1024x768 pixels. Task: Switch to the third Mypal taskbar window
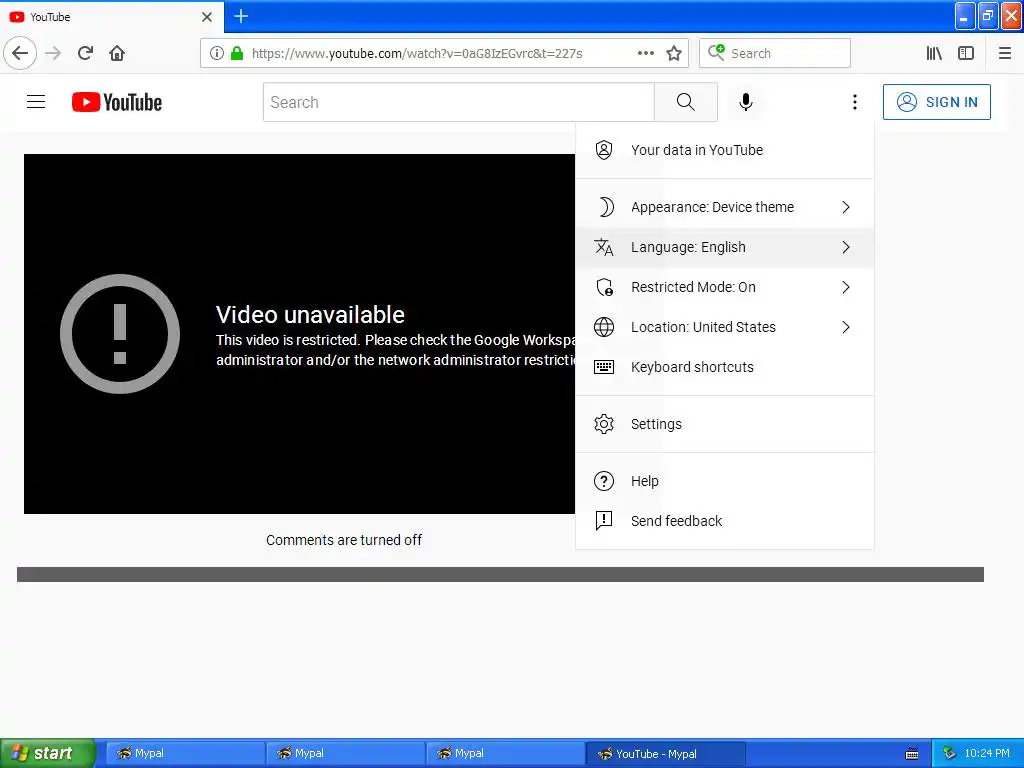tap(504, 753)
